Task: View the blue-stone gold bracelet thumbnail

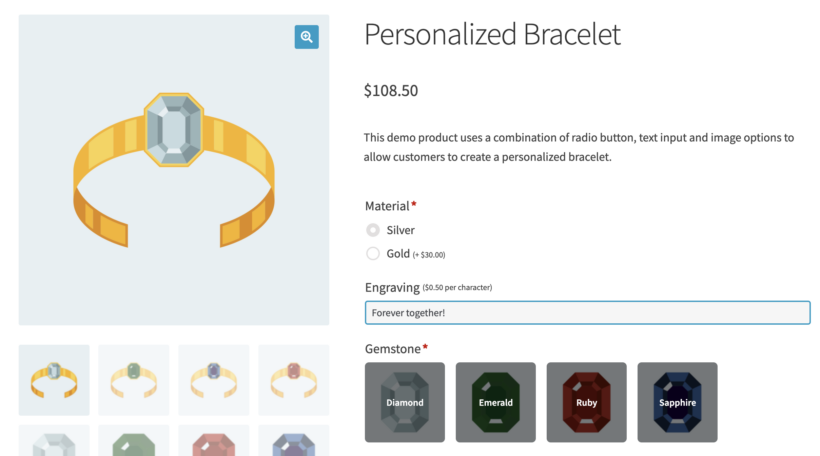Action: click(x=54, y=380)
